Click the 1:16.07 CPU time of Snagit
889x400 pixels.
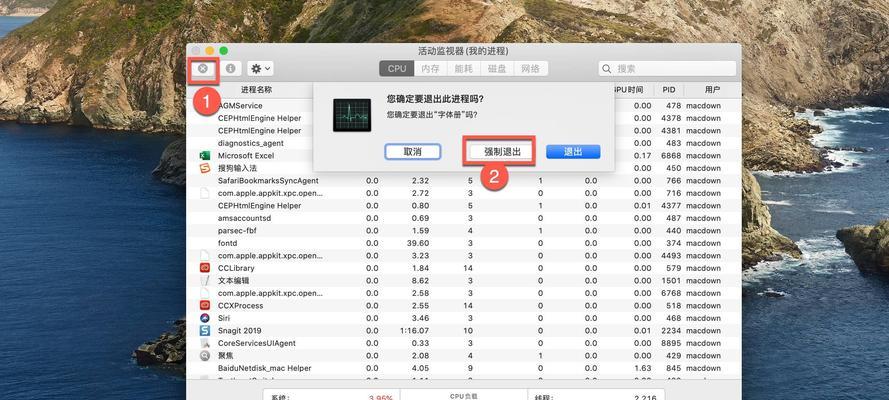(415, 330)
